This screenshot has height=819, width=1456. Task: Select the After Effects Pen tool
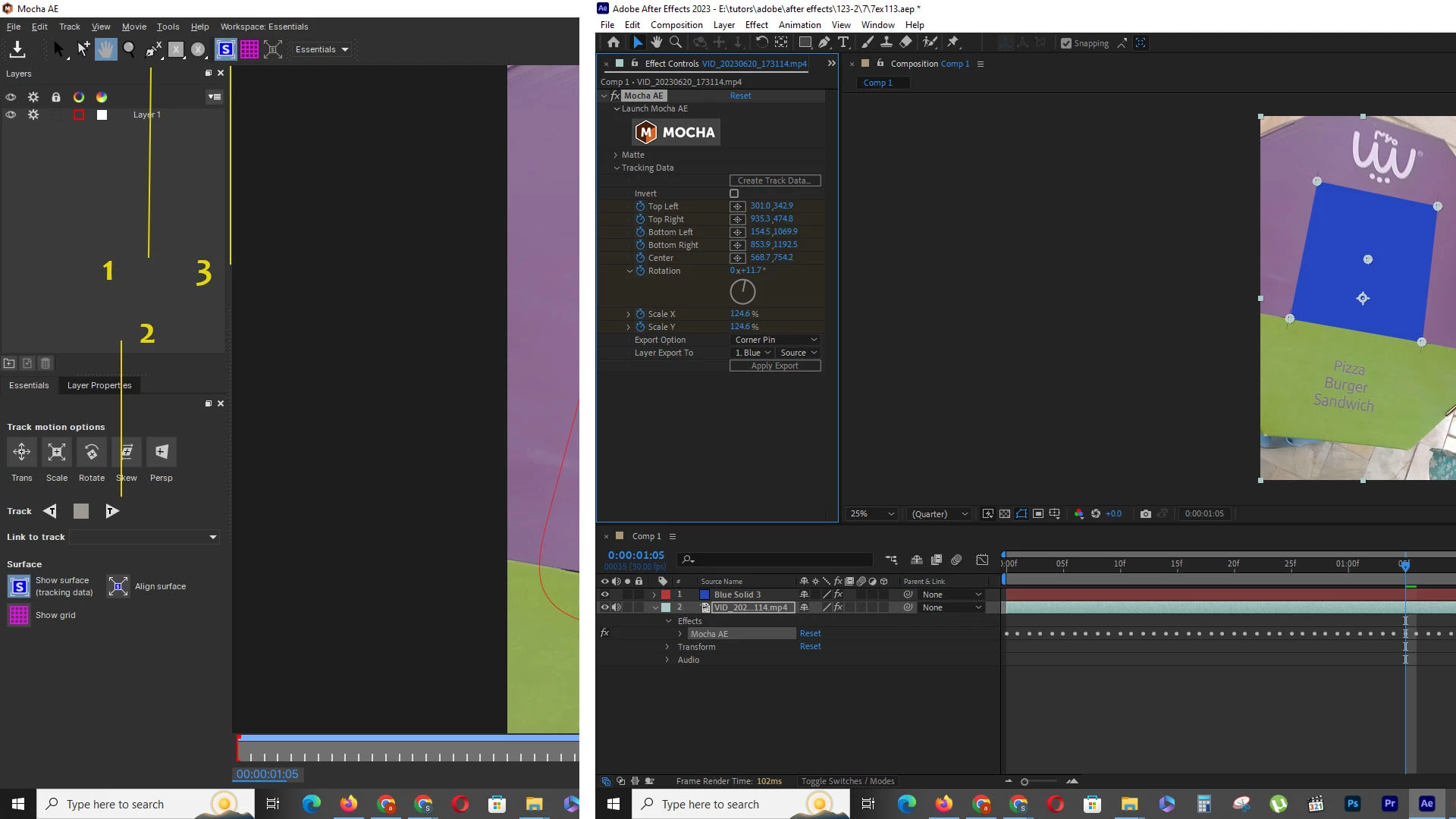point(824,43)
